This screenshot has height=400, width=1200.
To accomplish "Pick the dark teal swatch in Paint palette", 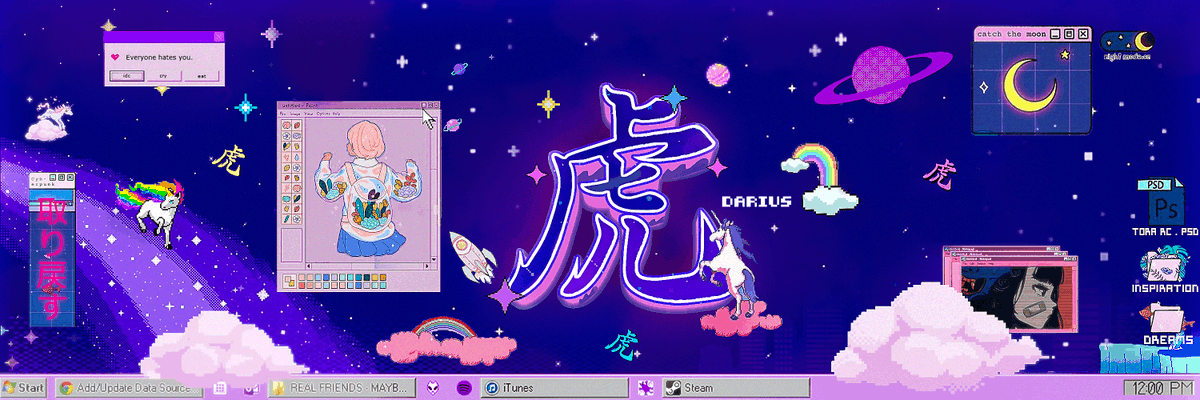I will (366, 277).
